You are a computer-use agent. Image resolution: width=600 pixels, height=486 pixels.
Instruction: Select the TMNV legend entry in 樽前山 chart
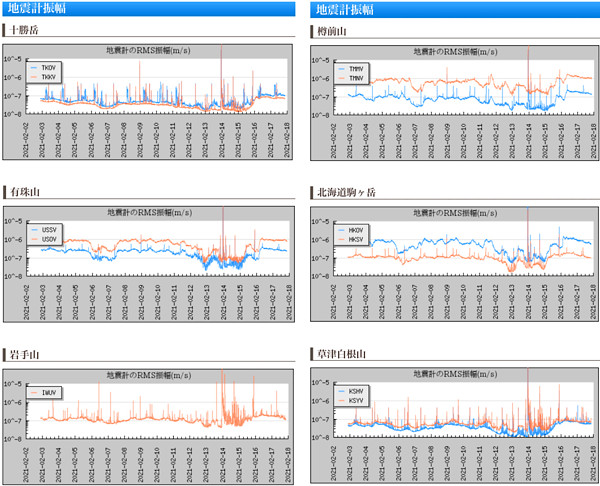(x=353, y=76)
